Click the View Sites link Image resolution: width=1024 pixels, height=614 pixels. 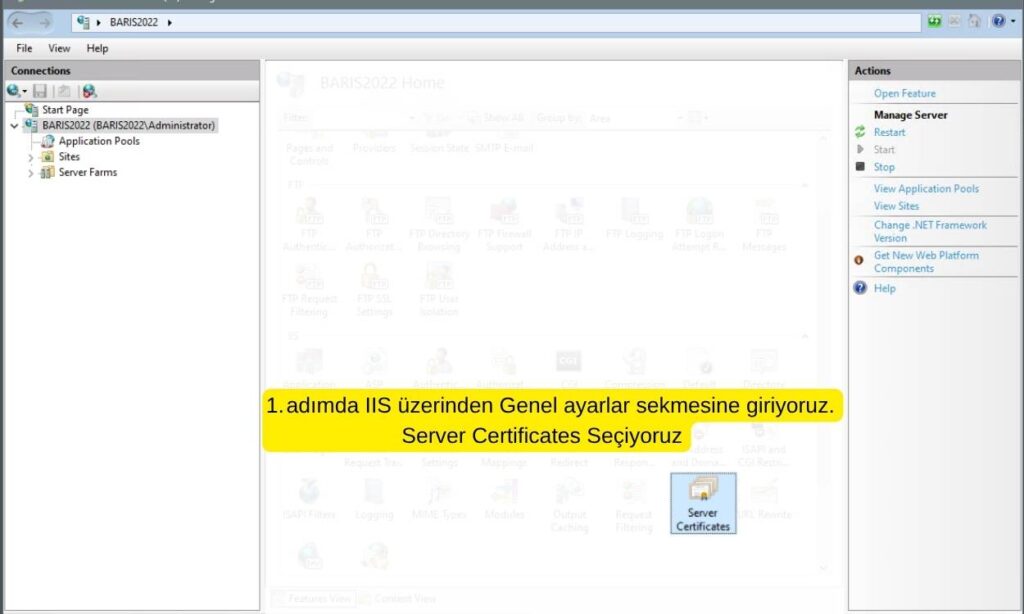[x=896, y=206]
